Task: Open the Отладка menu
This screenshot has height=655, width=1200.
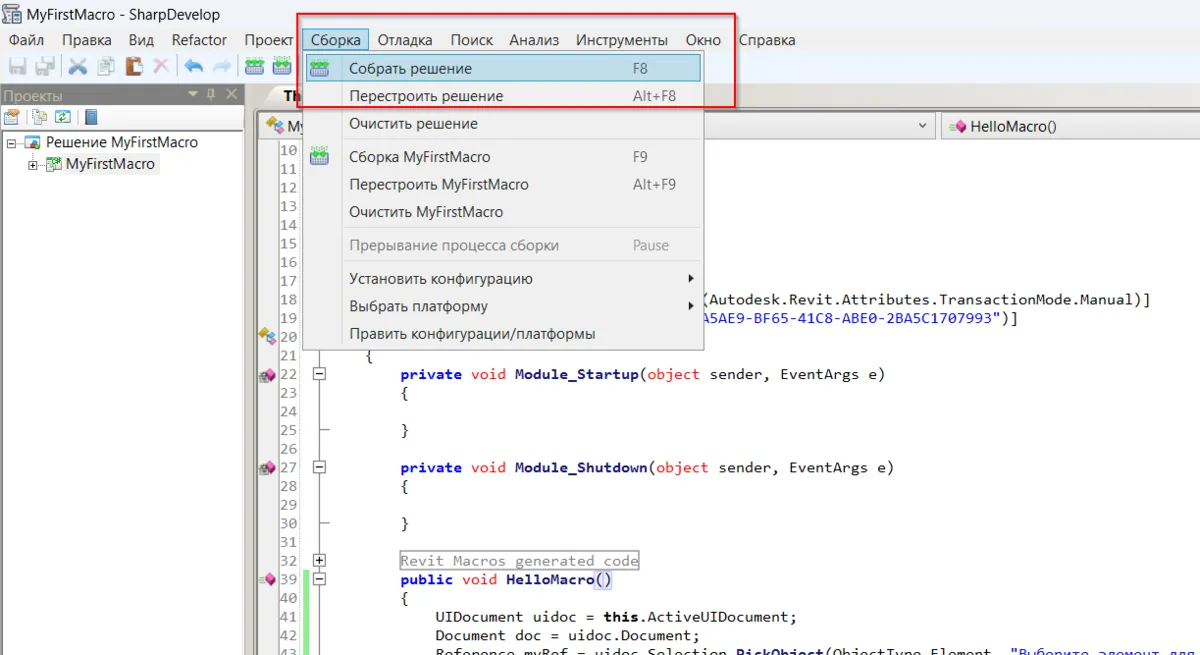Action: tap(405, 40)
